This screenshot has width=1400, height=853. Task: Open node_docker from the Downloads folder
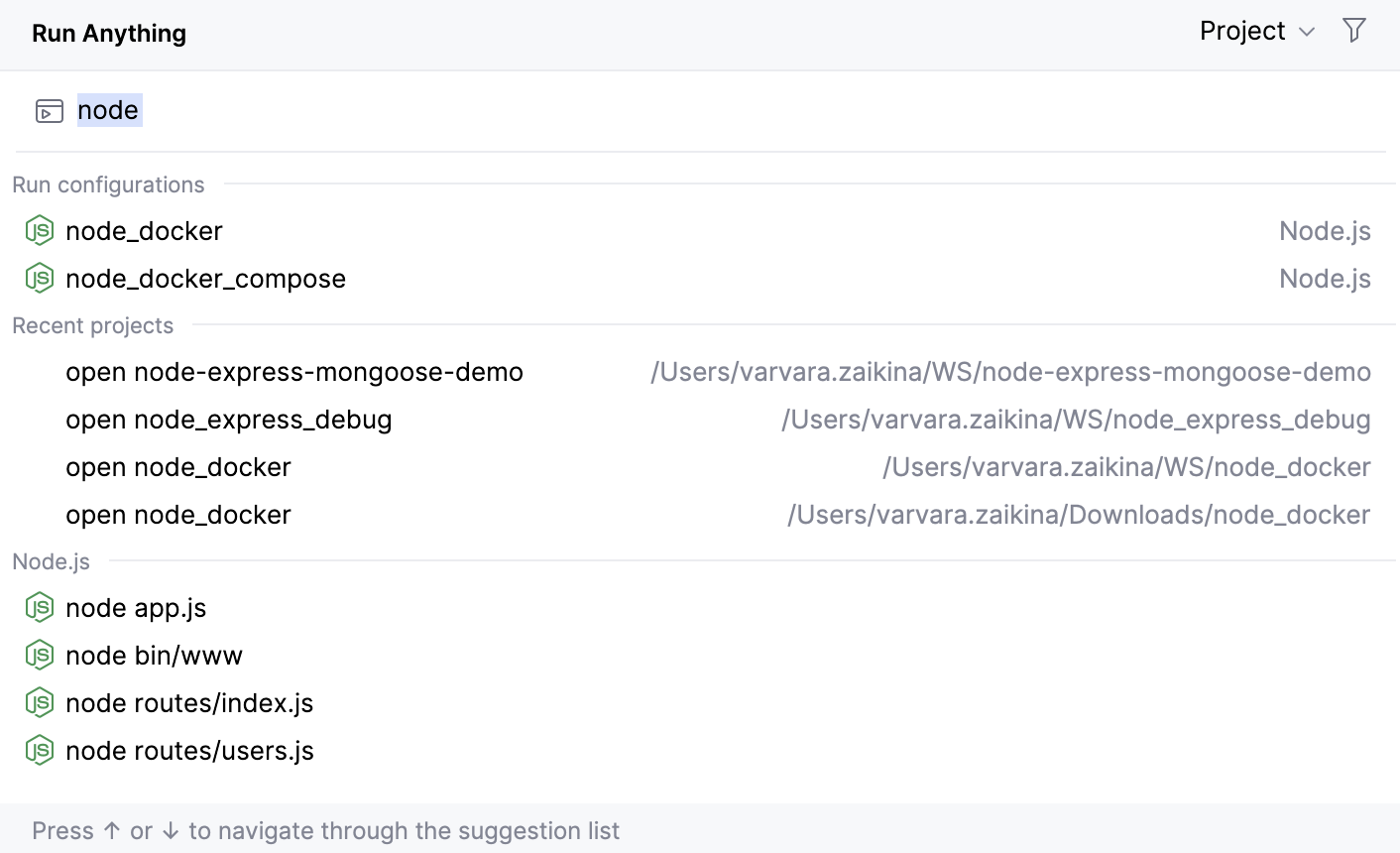point(177,514)
